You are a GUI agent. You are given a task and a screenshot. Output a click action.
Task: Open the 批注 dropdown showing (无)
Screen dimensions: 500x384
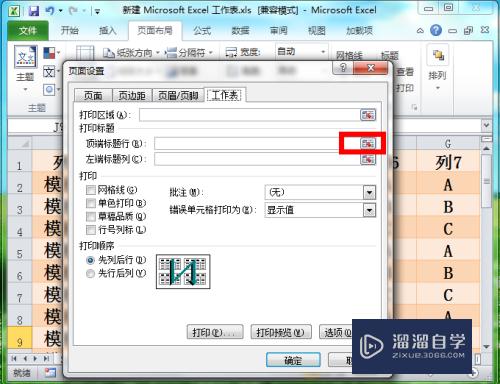coord(320,192)
